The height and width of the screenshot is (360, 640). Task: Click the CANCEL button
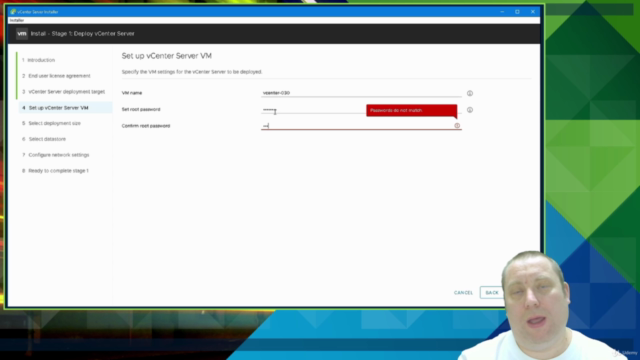click(x=463, y=293)
